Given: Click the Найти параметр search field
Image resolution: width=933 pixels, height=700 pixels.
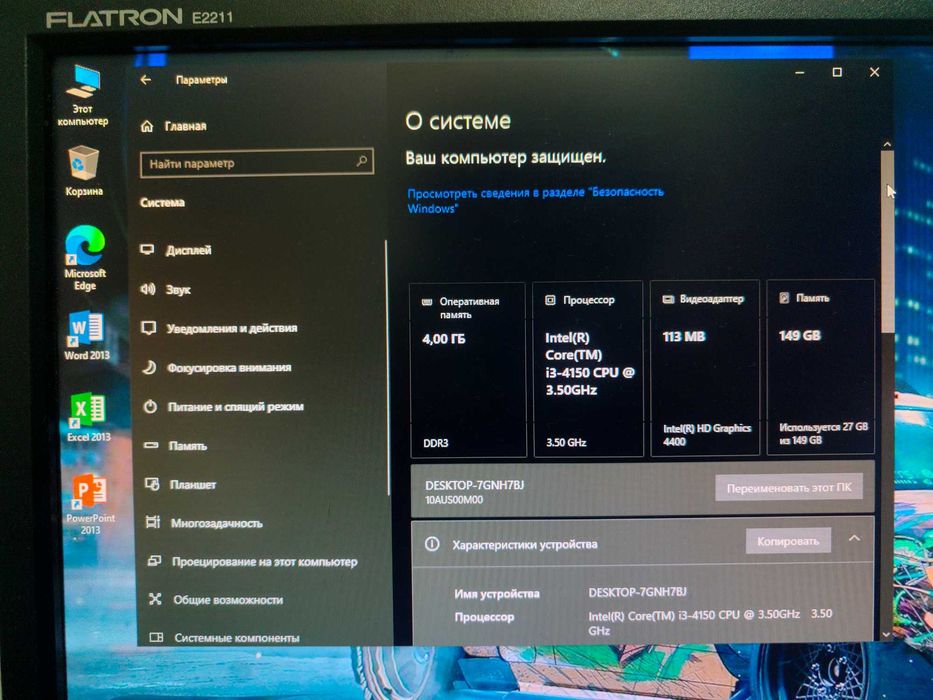Looking at the screenshot, I should coord(256,162).
